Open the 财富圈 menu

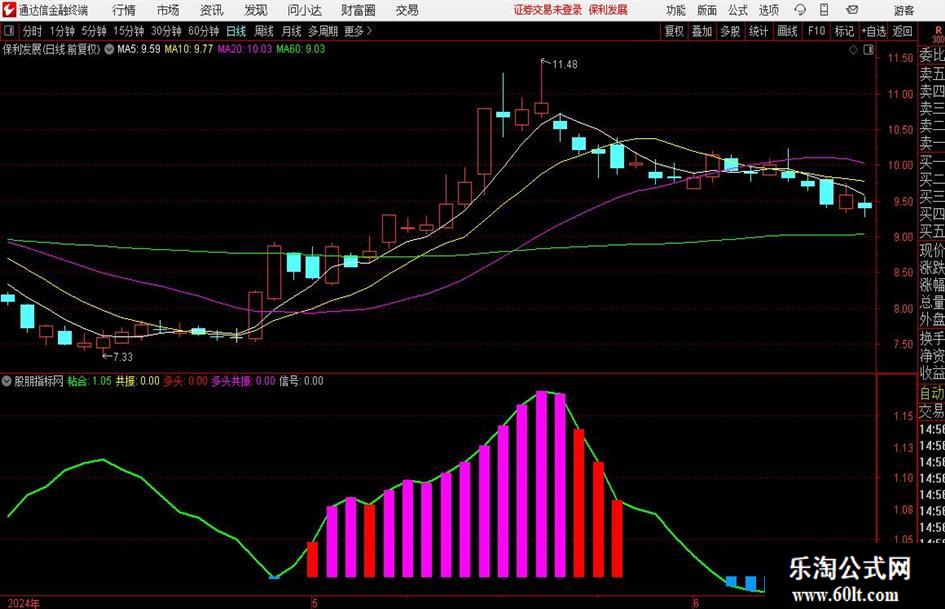(x=358, y=10)
